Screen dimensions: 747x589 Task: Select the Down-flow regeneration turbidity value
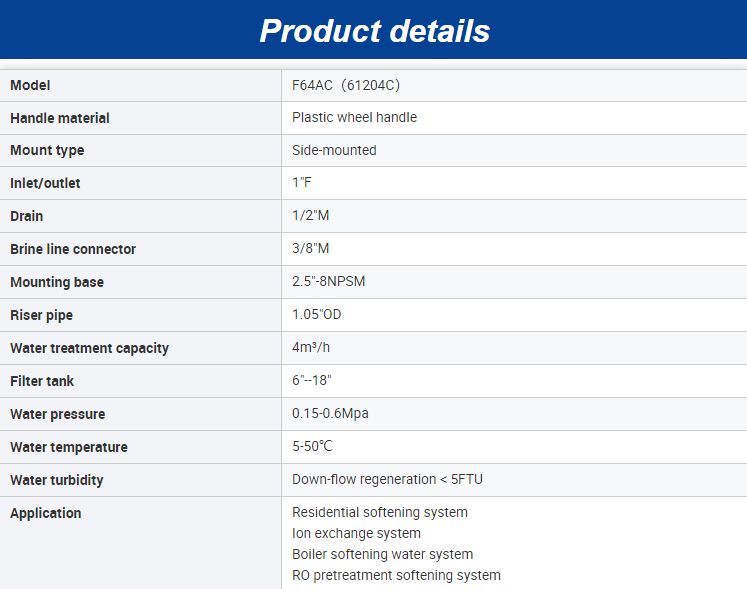click(387, 480)
